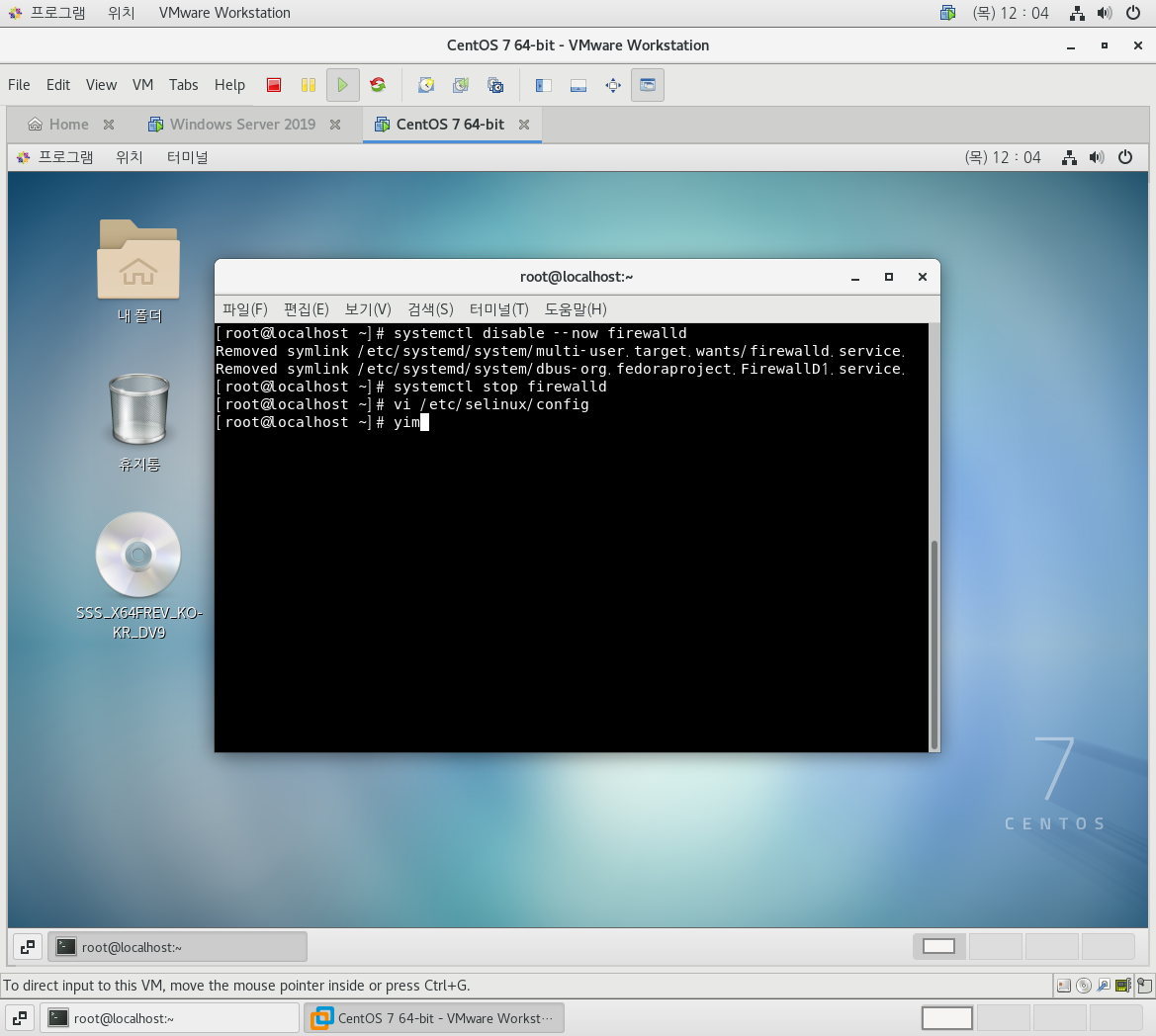The height and width of the screenshot is (1036, 1156).
Task: Open host top bar VMware Workstation menu
Action: coord(224,13)
